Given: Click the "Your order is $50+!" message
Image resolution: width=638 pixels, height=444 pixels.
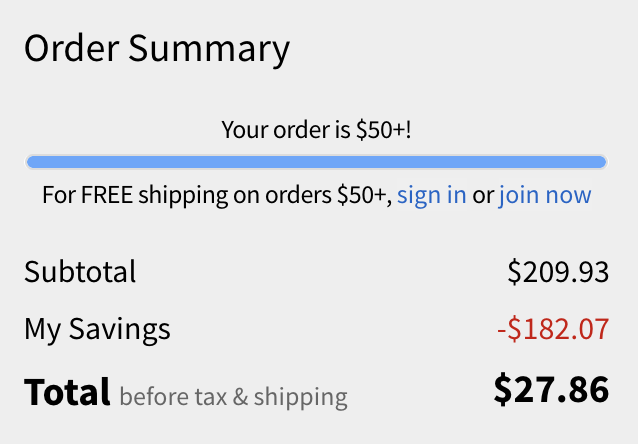Looking at the screenshot, I should pos(316,130).
